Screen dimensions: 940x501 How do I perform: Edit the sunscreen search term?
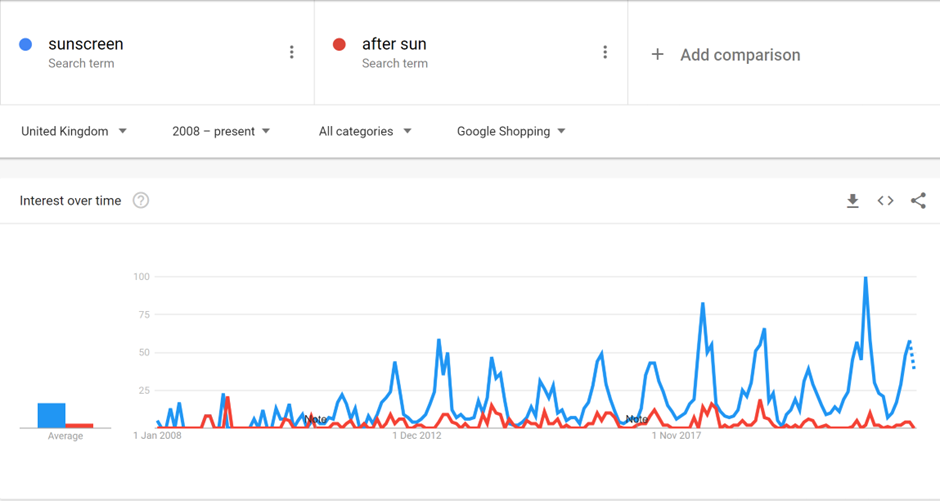pyautogui.click(x=86, y=44)
